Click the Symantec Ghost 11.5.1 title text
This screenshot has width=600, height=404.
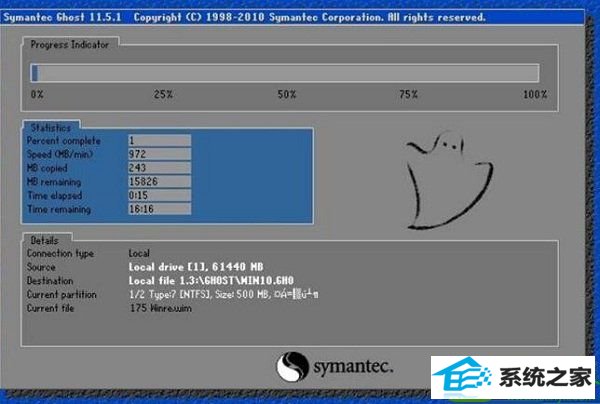pyautogui.click(x=62, y=18)
